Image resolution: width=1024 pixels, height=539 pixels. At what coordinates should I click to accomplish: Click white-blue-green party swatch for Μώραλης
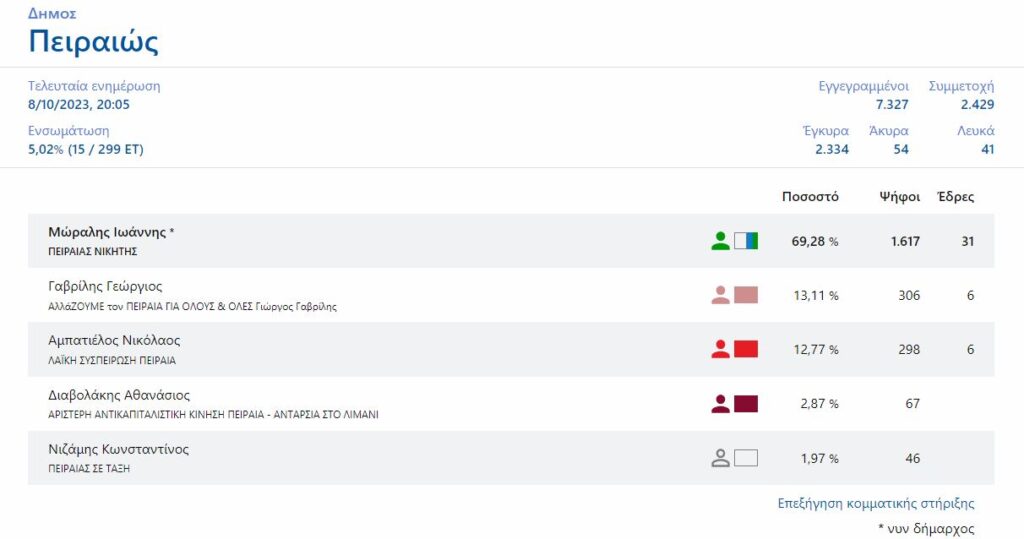(x=746, y=241)
